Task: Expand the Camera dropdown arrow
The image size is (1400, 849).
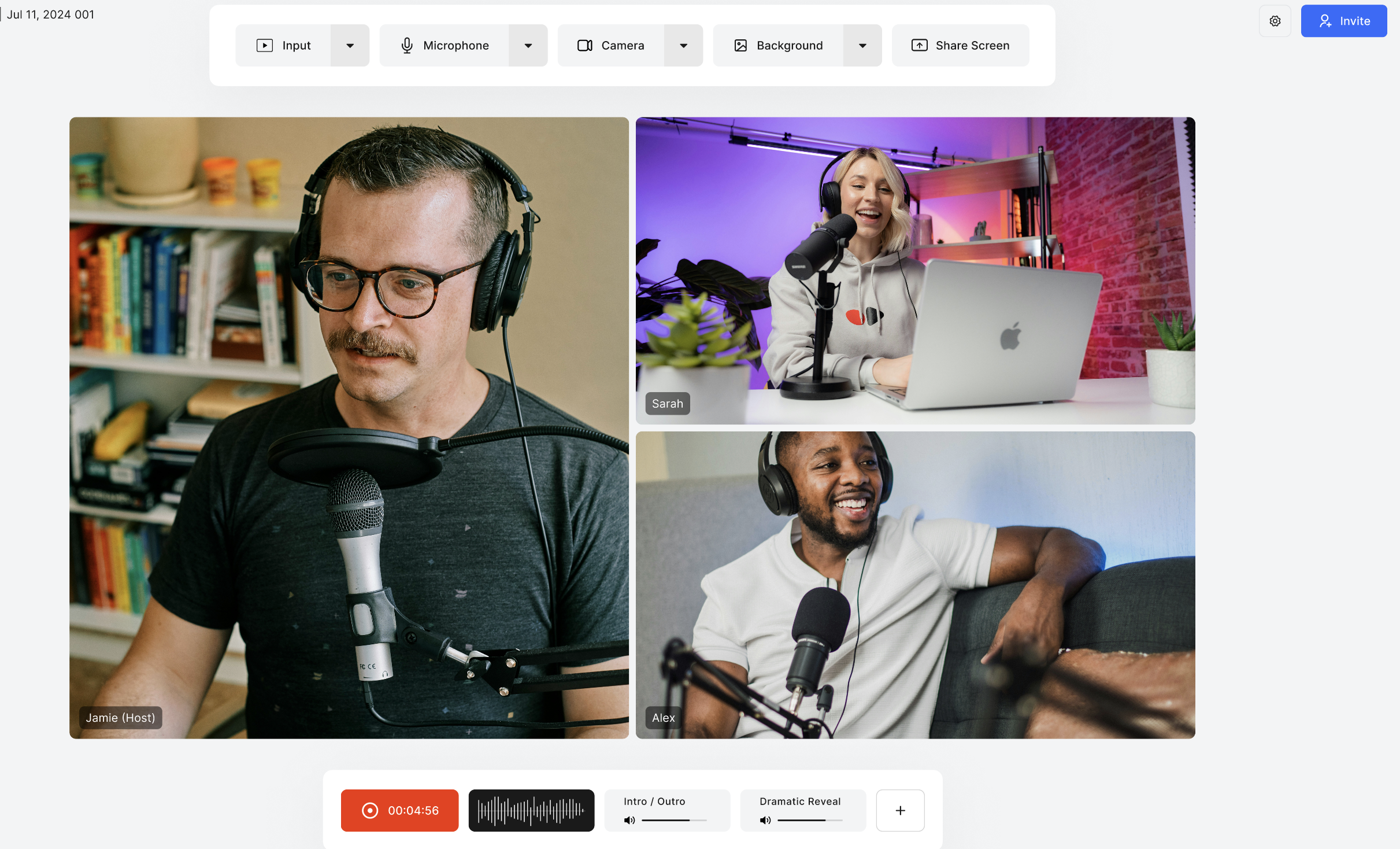Action: point(683,45)
